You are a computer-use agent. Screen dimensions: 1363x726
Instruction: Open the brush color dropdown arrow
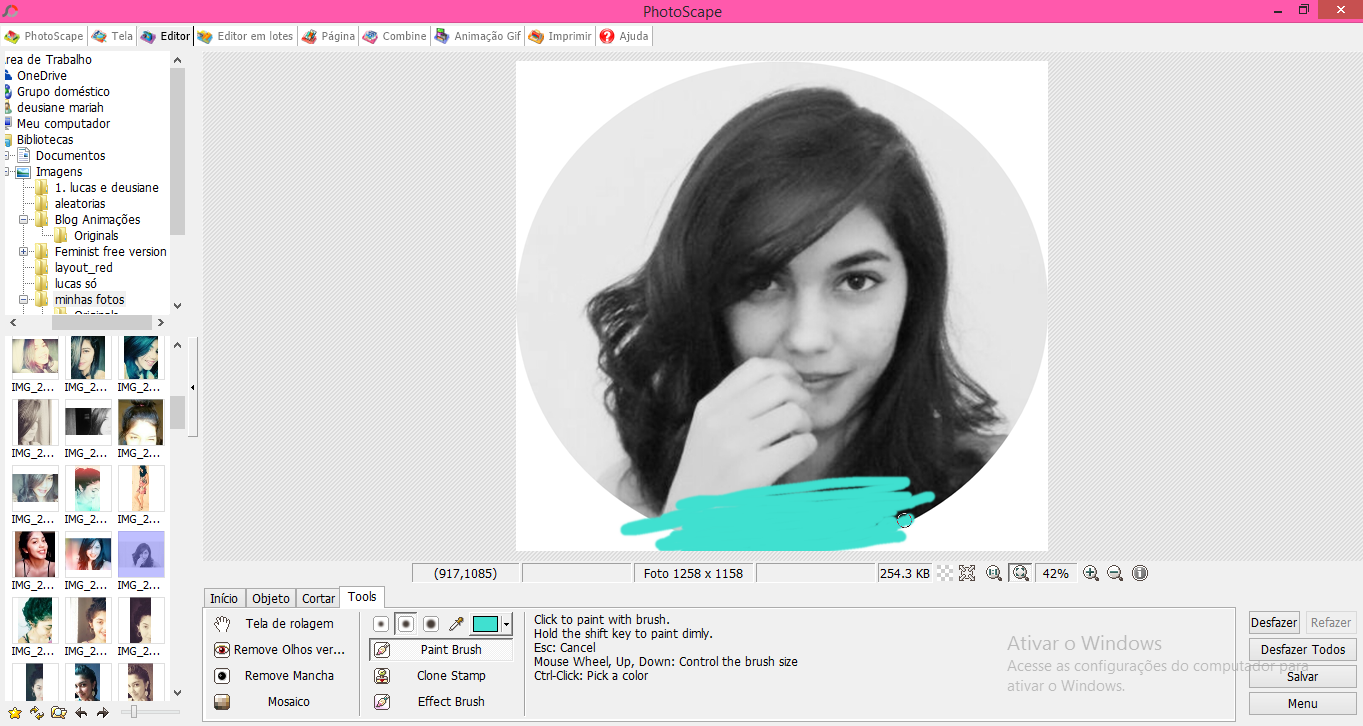click(x=507, y=625)
